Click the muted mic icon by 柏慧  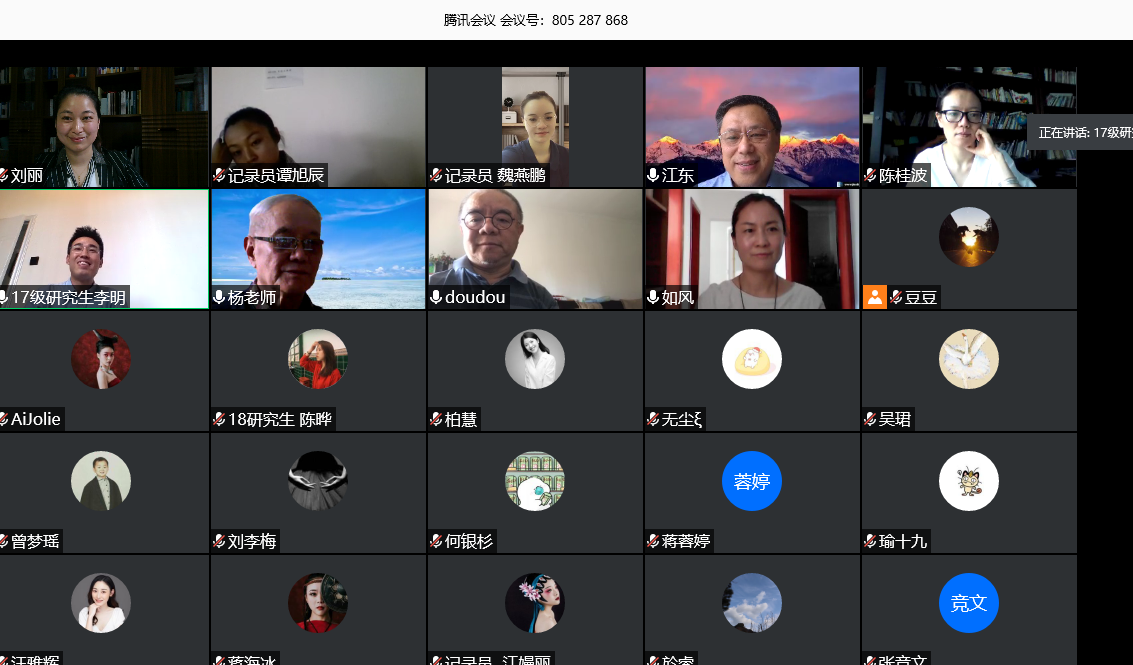click(x=436, y=420)
